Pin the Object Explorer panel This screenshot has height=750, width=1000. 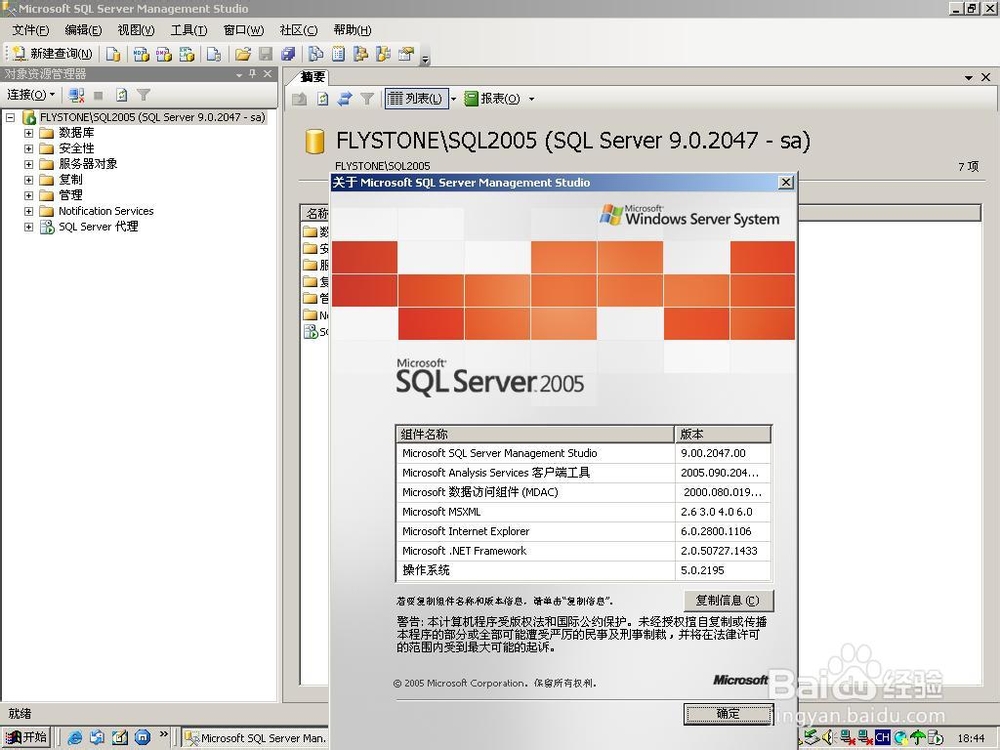(x=251, y=72)
